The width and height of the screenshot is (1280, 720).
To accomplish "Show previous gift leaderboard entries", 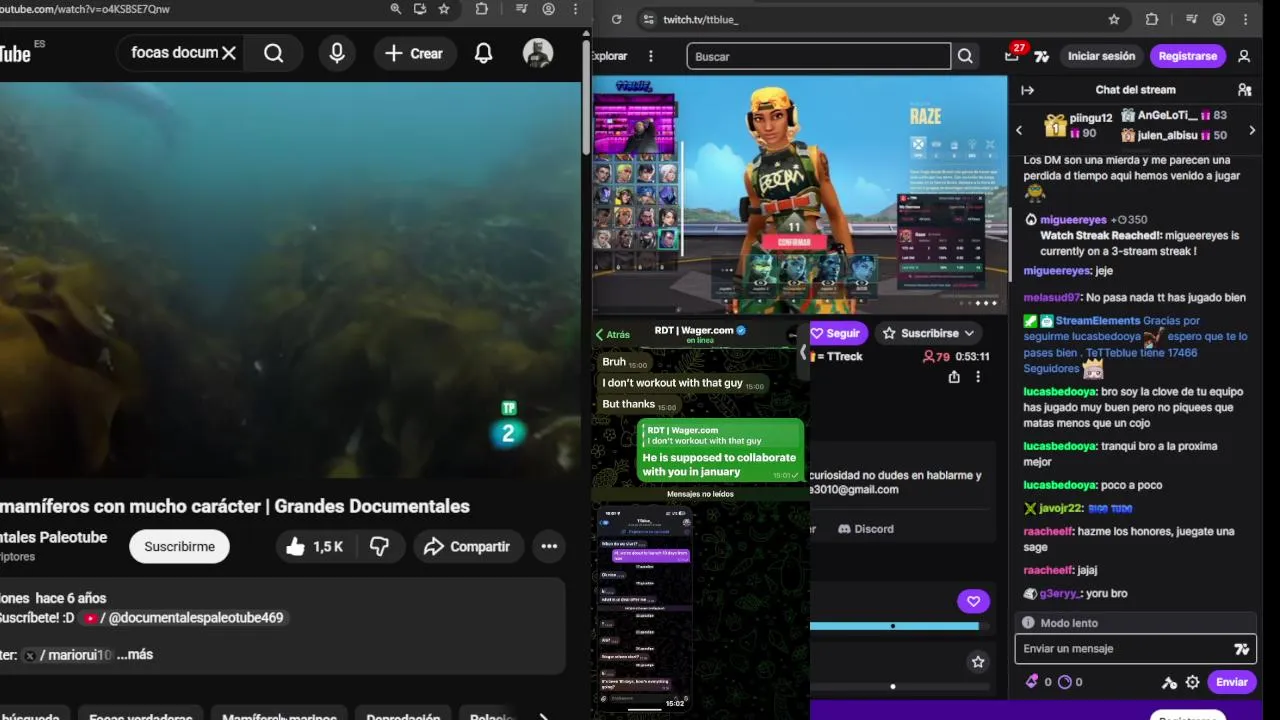I will [x=1019, y=130].
